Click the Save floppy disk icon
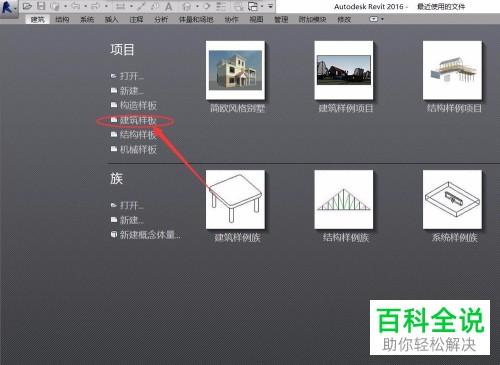 41,6
